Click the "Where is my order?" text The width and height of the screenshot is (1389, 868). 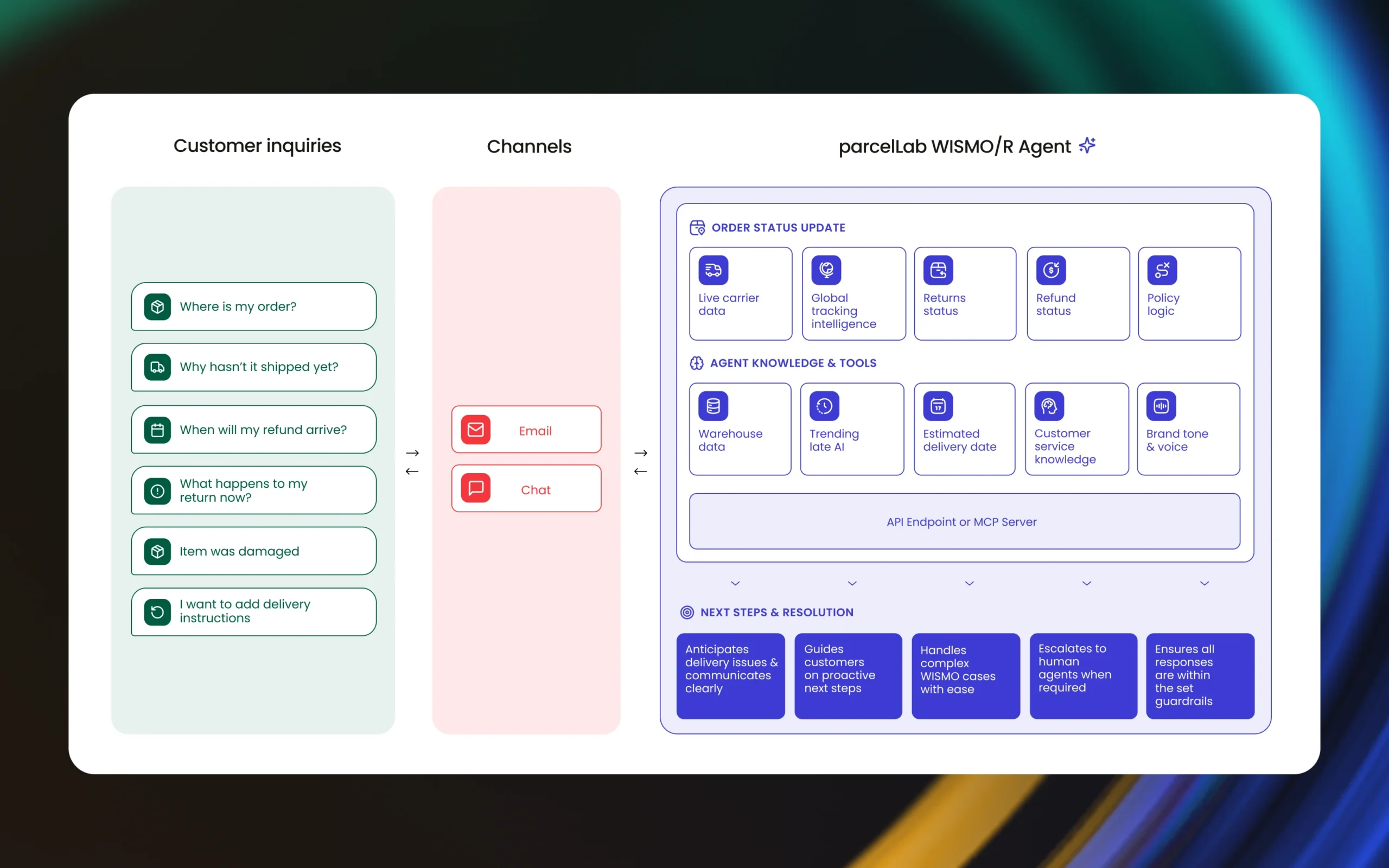click(x=238, y=307)
